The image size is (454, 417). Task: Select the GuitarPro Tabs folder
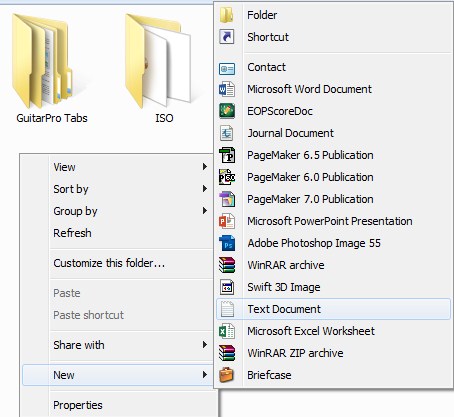coord(52,68)
